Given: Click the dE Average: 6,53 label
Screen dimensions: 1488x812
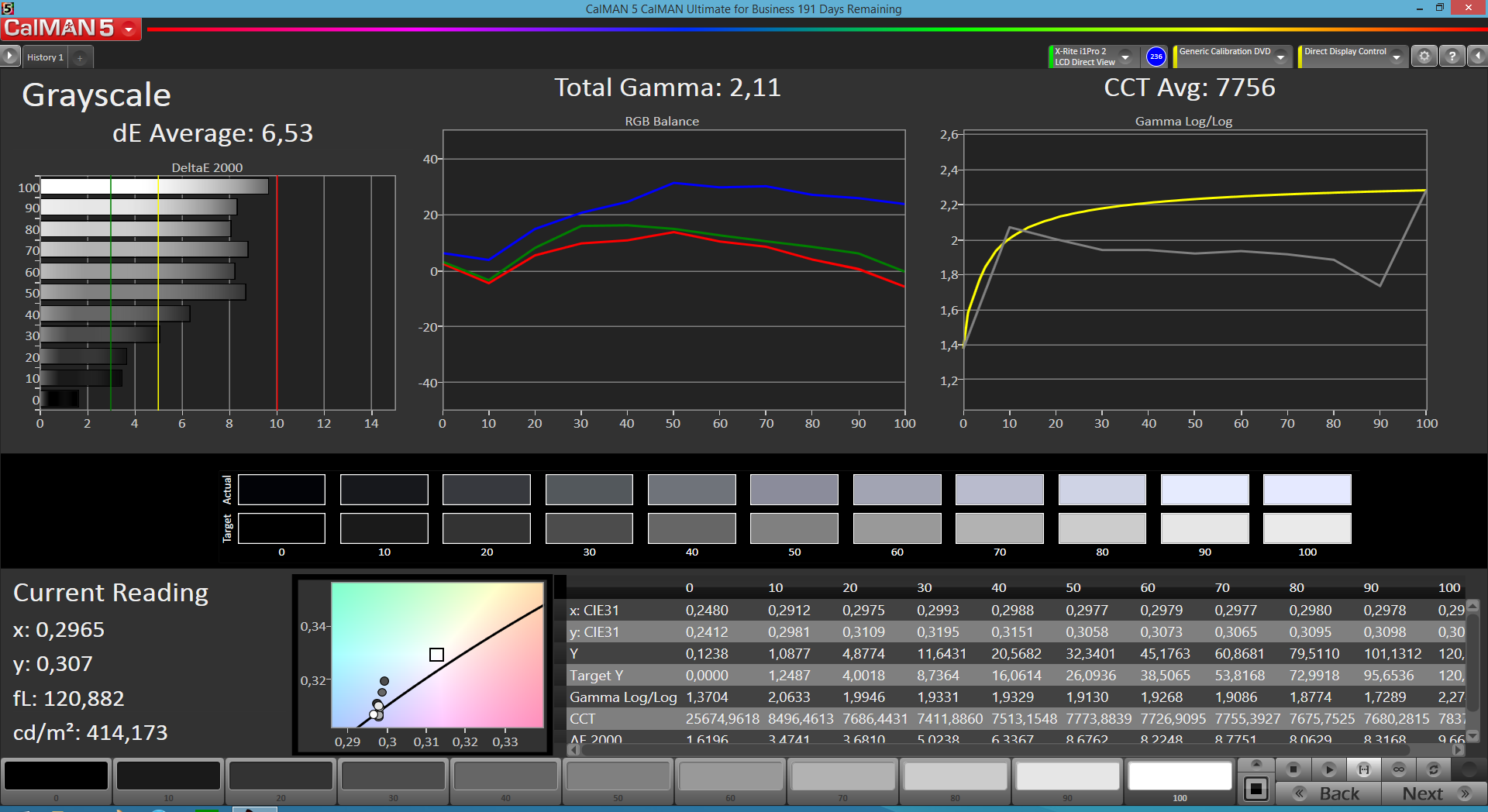Looking at the screenshot, I should (212, 133).
